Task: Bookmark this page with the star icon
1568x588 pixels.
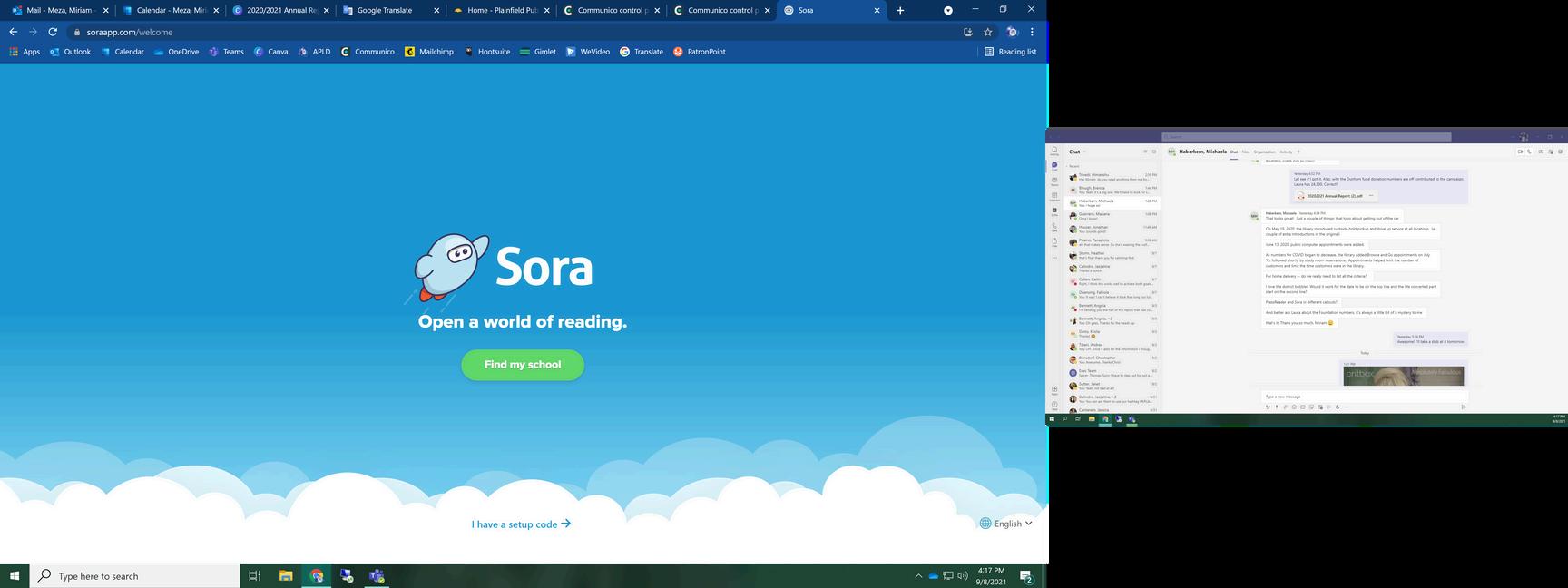Action: pyautogui.click(x=988, y=32)
